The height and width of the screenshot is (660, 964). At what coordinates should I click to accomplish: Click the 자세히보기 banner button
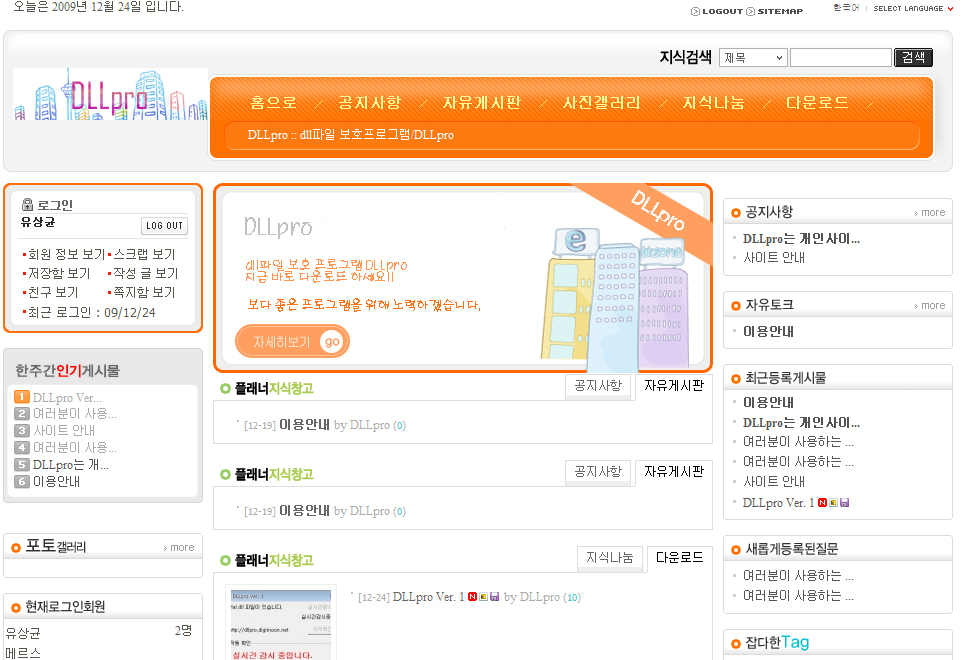[292, 342]
